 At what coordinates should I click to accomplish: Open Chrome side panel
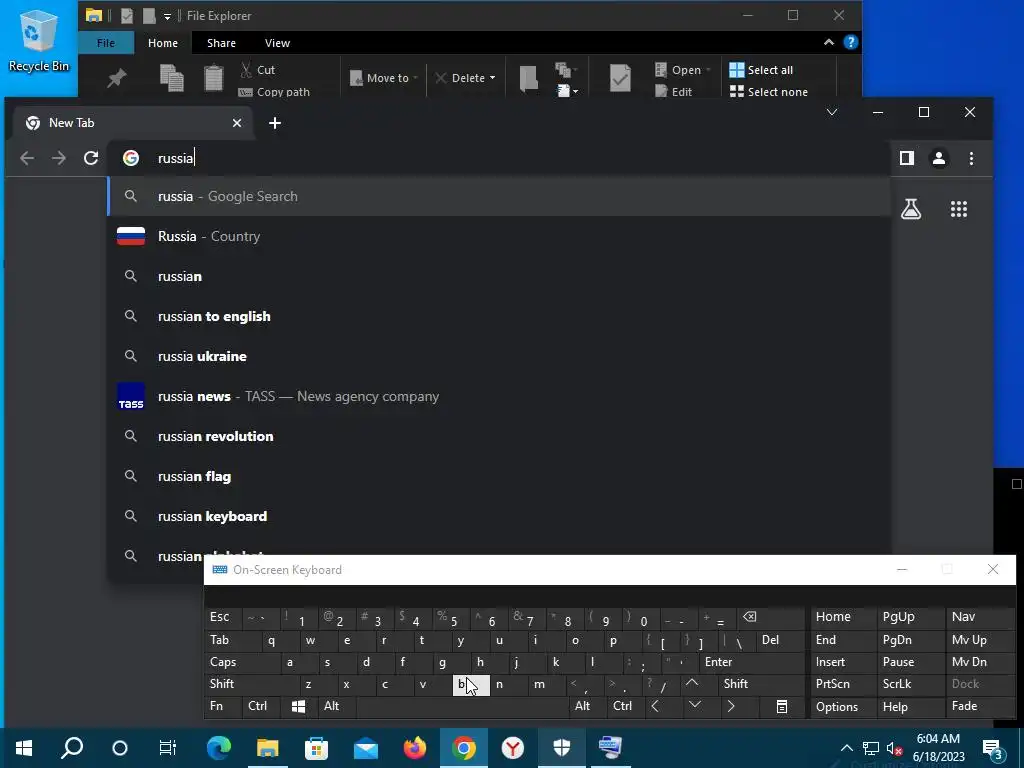[x=906, y=158]
